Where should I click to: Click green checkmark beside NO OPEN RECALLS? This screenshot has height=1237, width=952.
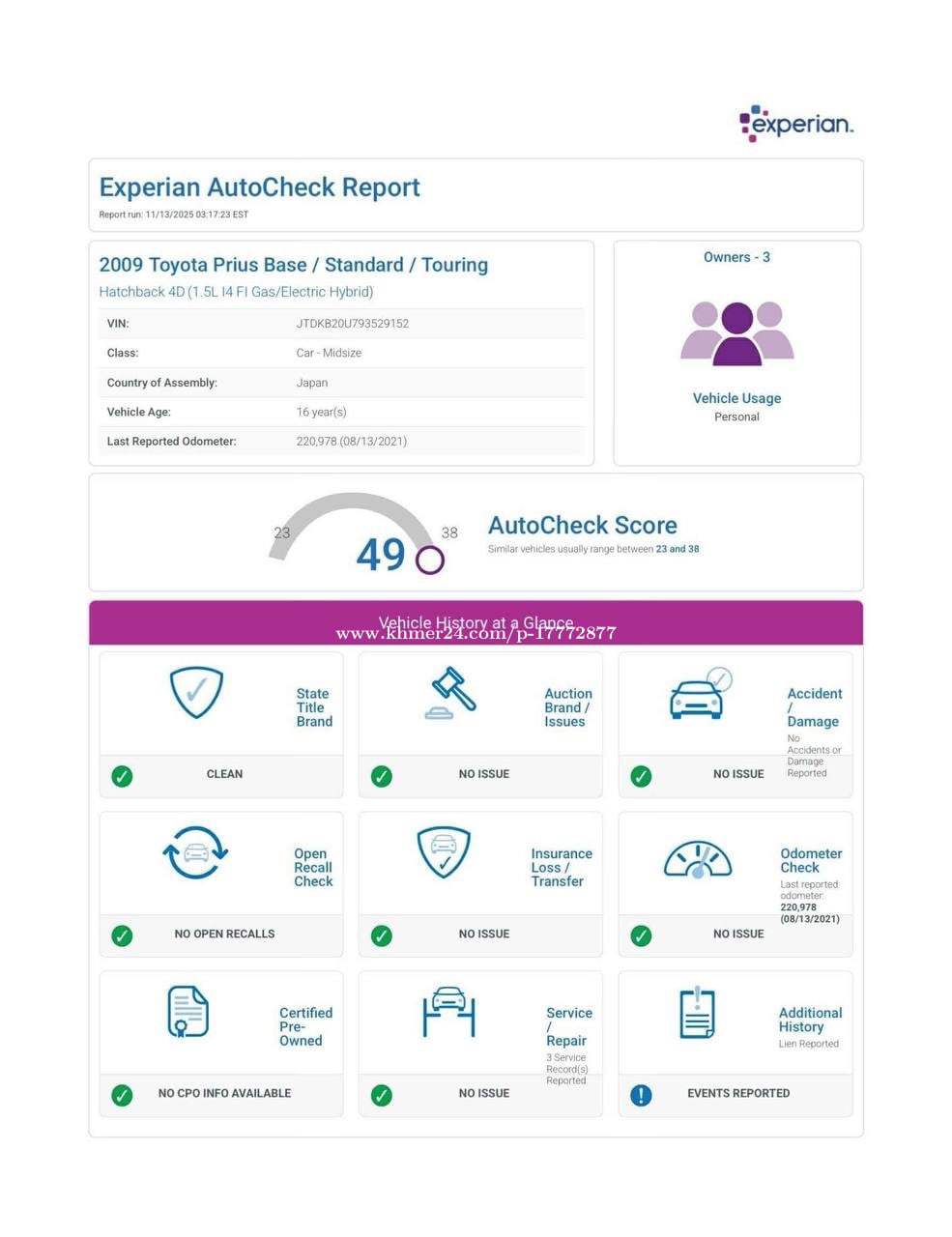[x=122, y=935]
